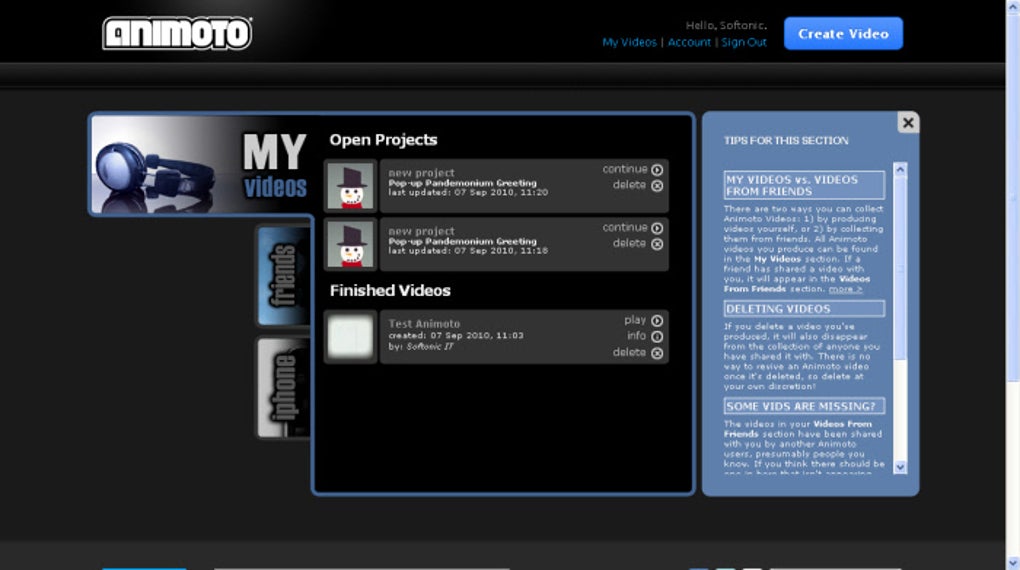Switch to the friends tab

pos(283,275)
